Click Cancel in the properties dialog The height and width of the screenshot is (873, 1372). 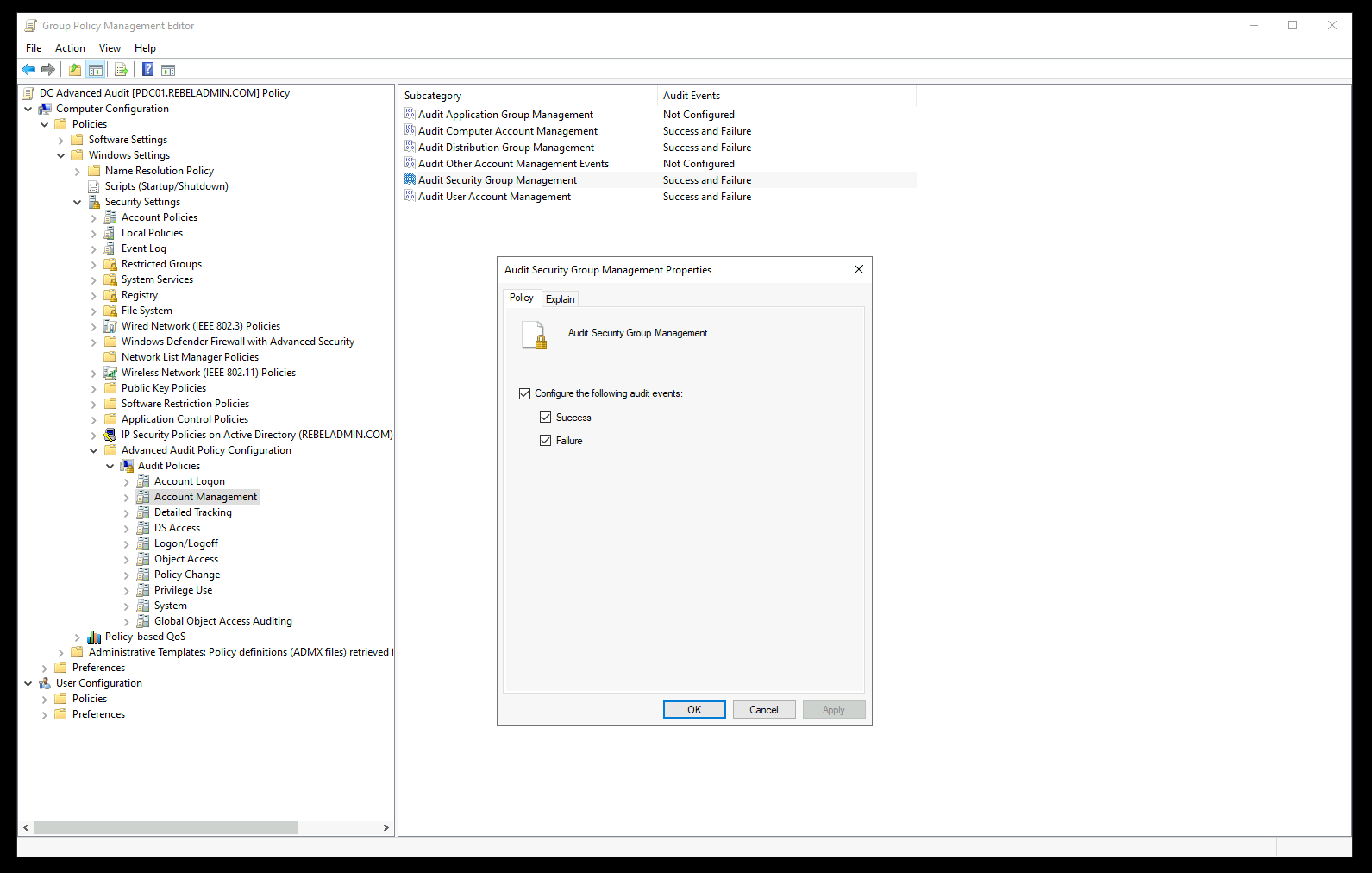(764, 710)
